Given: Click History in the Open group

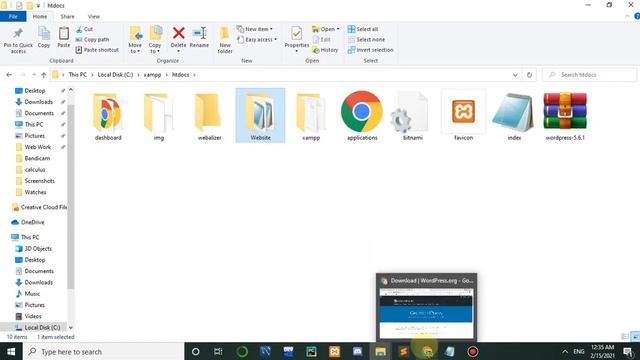Looking at the screenshot, I should tap(325, 50).
